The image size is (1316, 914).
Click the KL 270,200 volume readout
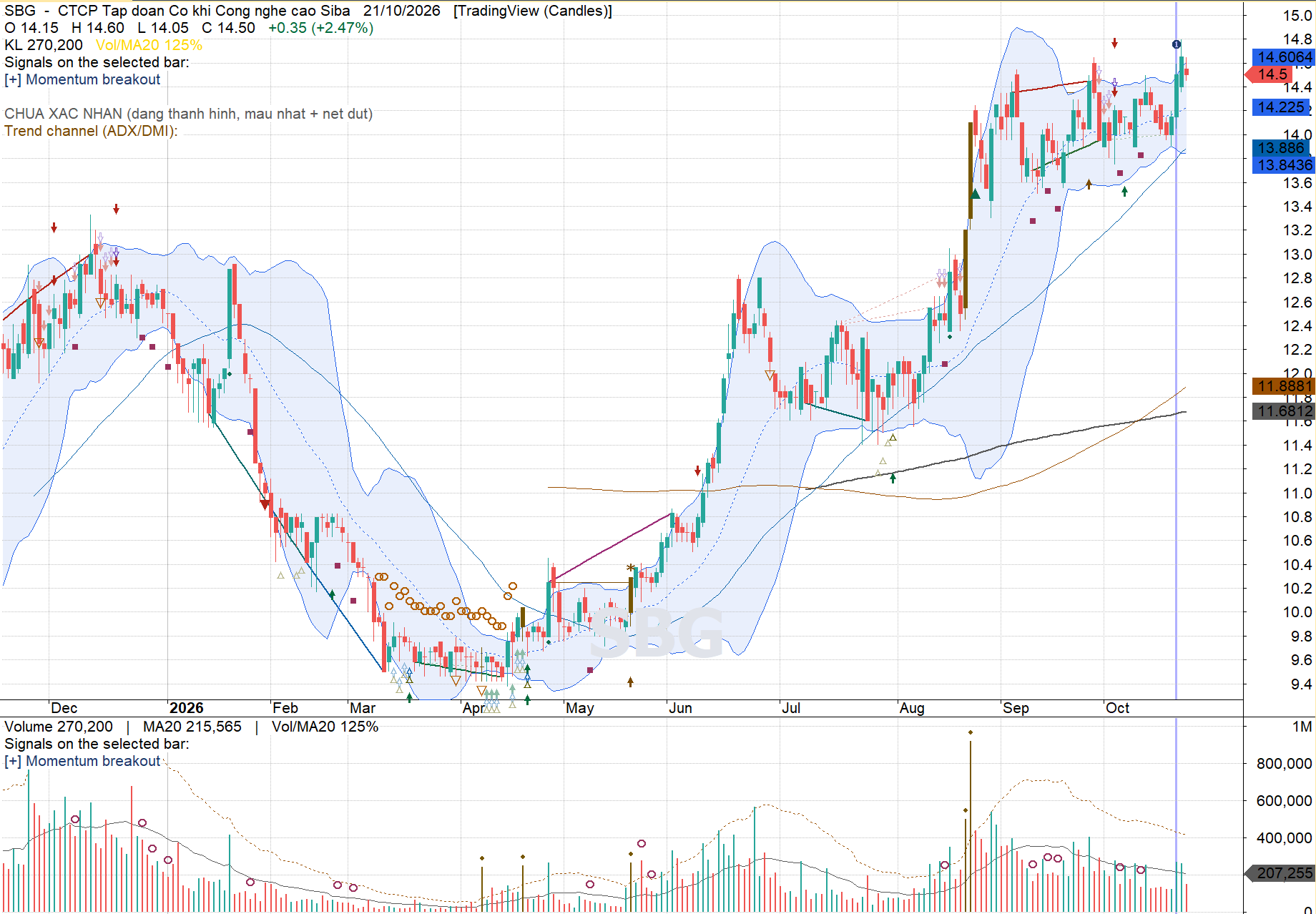[44, 45]
